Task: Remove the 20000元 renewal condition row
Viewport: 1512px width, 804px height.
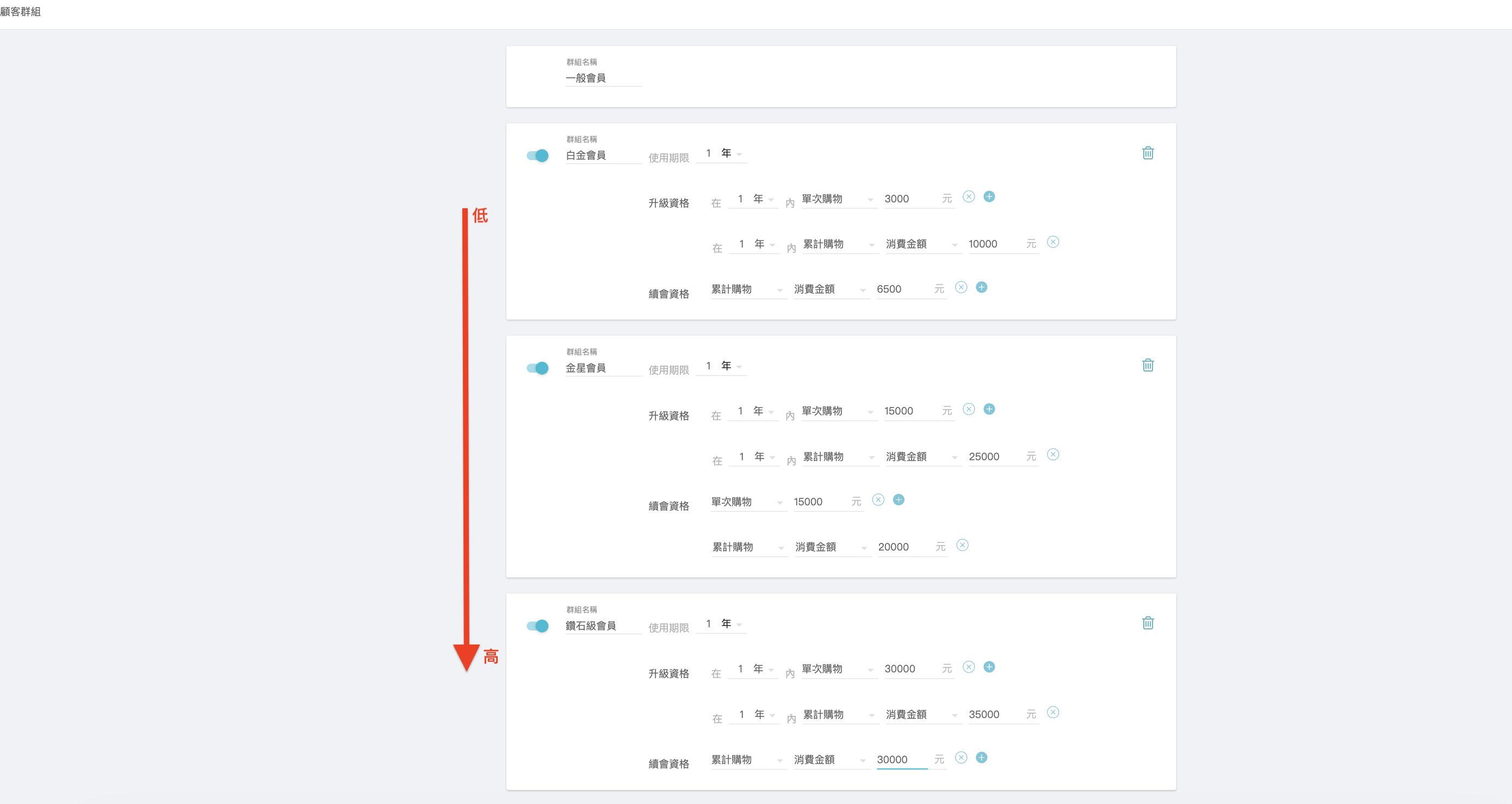Action: point(962,545)
